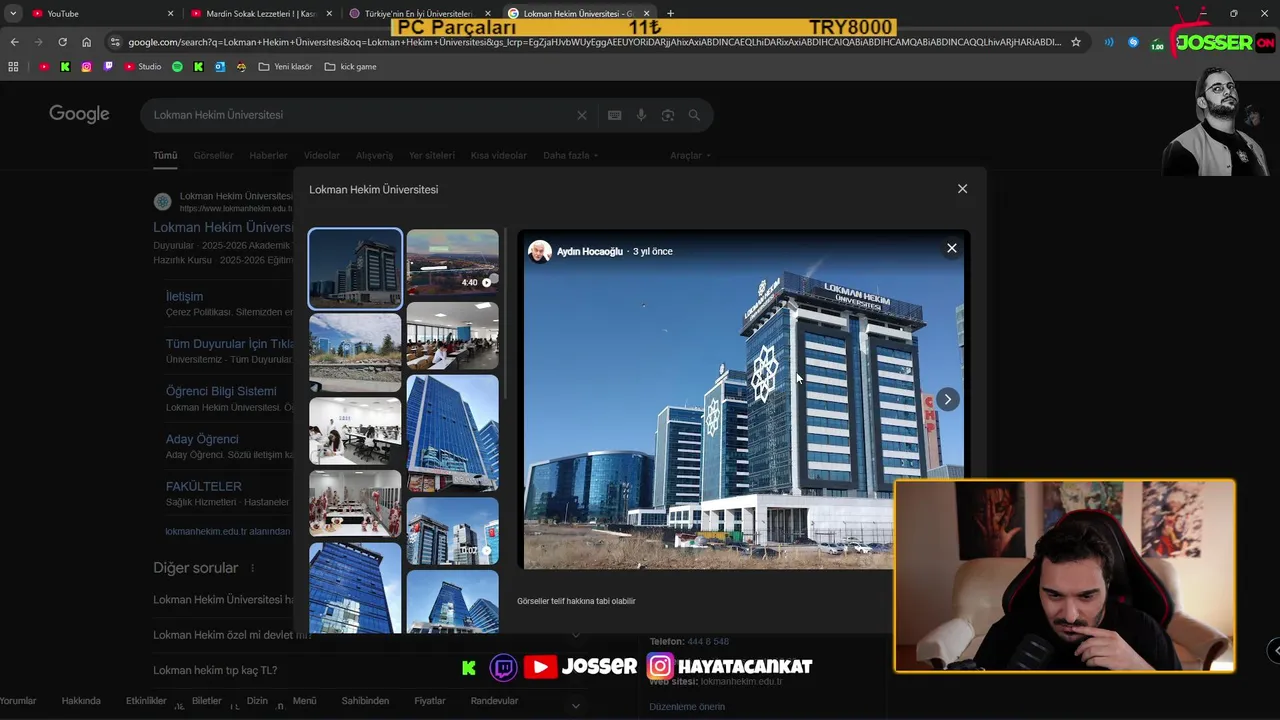The width and height of the screenshot is (1280, 720).
Task: Open the Araçlar tools dropdown
Action: click(x=690, y=155)
